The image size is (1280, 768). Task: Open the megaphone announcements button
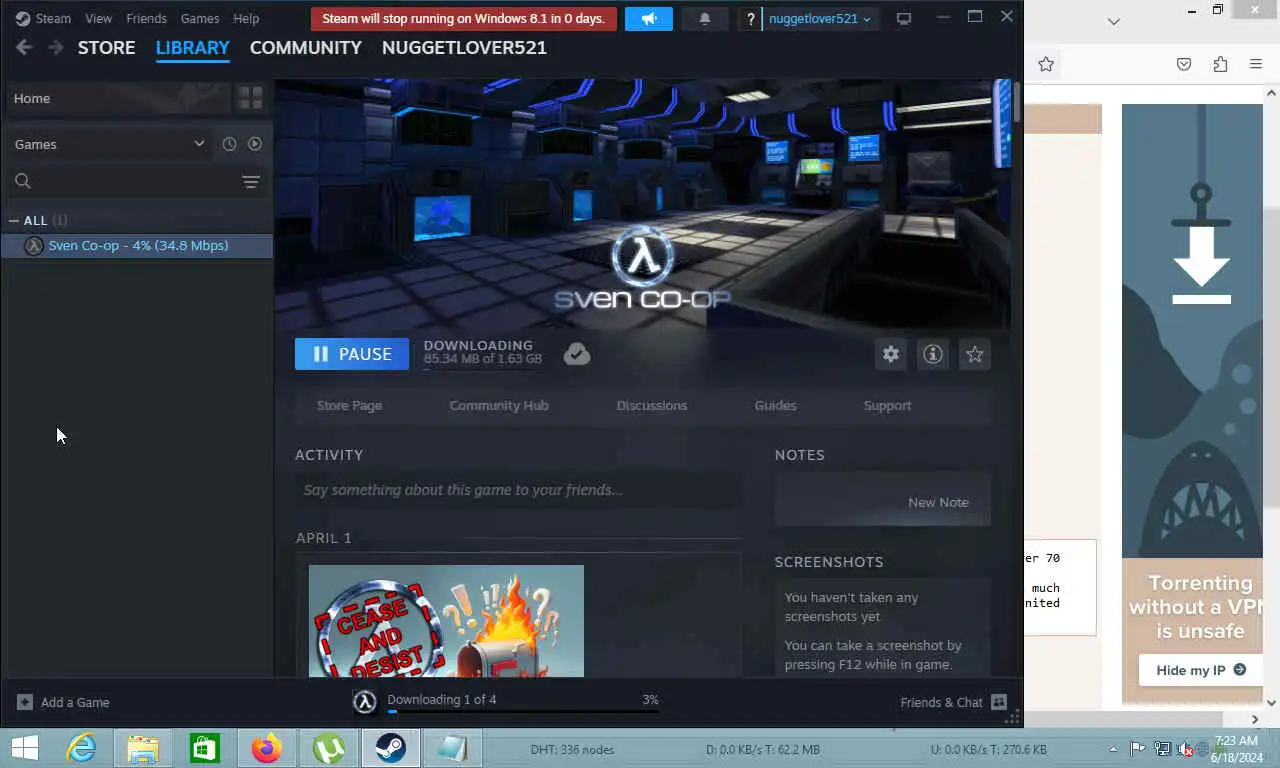649,19
